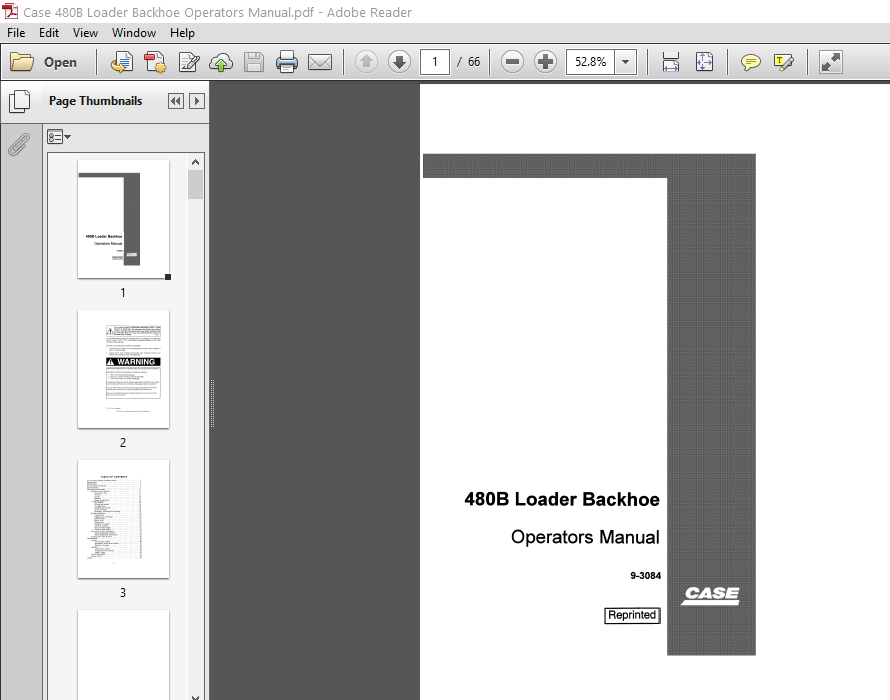Open the File menu
The height and width of the screenshot is (700, 890).
[16, 33]
